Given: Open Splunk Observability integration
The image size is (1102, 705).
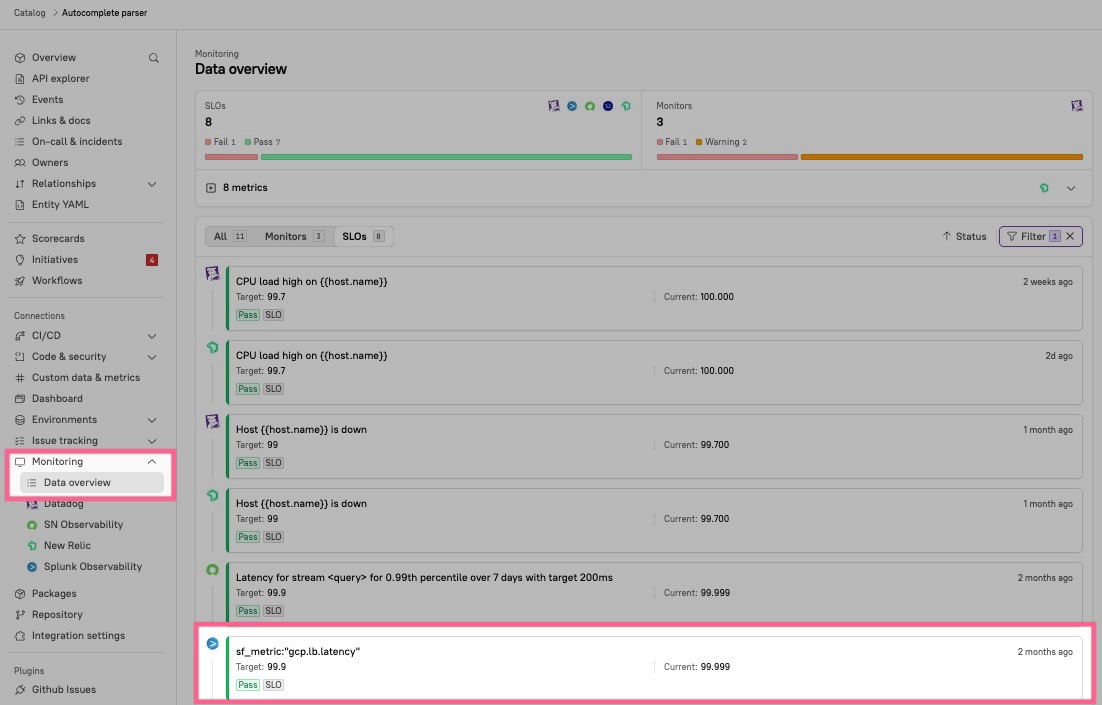Looking at the screenshot, I should point(92,567).
